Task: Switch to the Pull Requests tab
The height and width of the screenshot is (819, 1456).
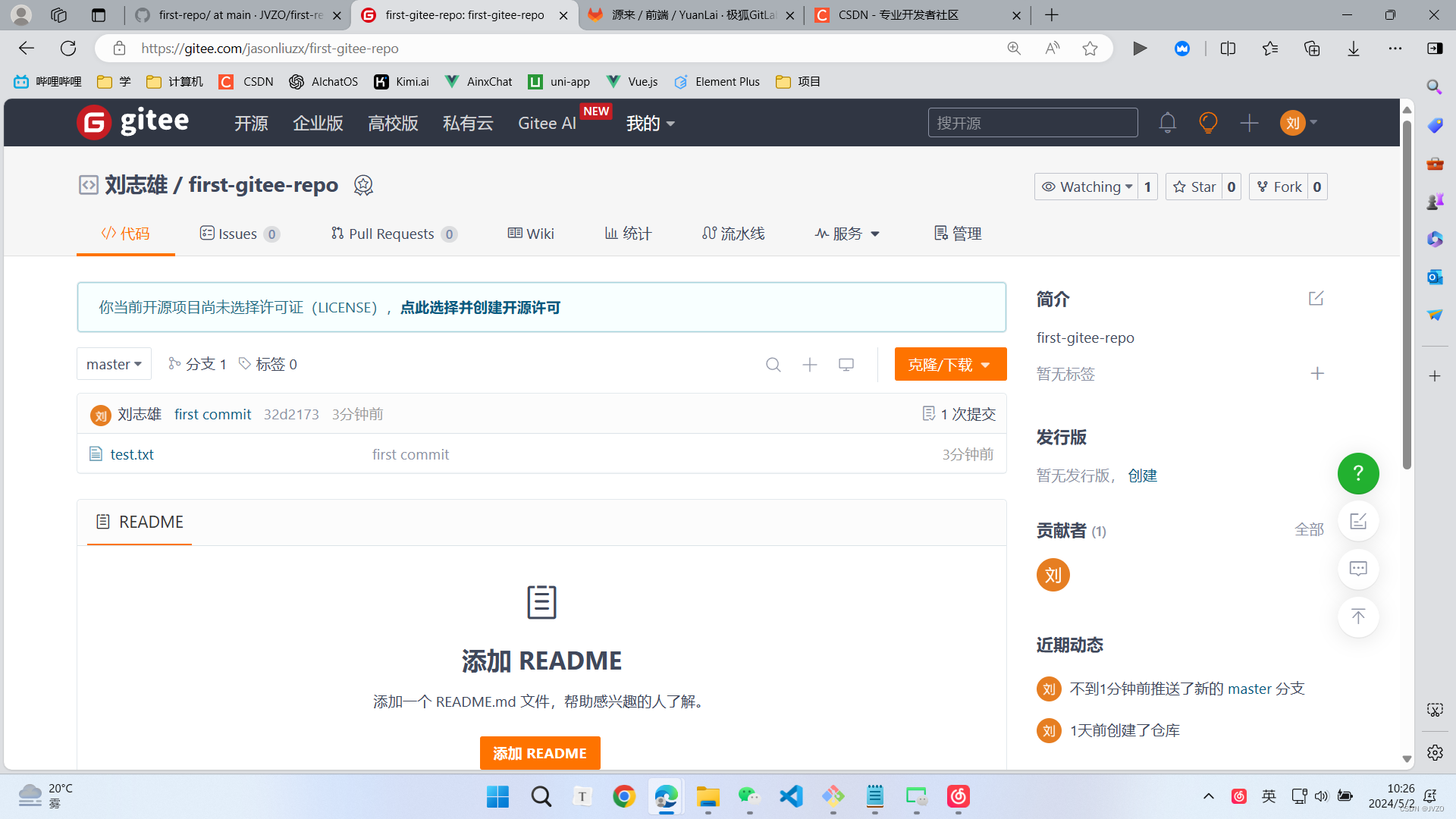Action: point(392,234)
